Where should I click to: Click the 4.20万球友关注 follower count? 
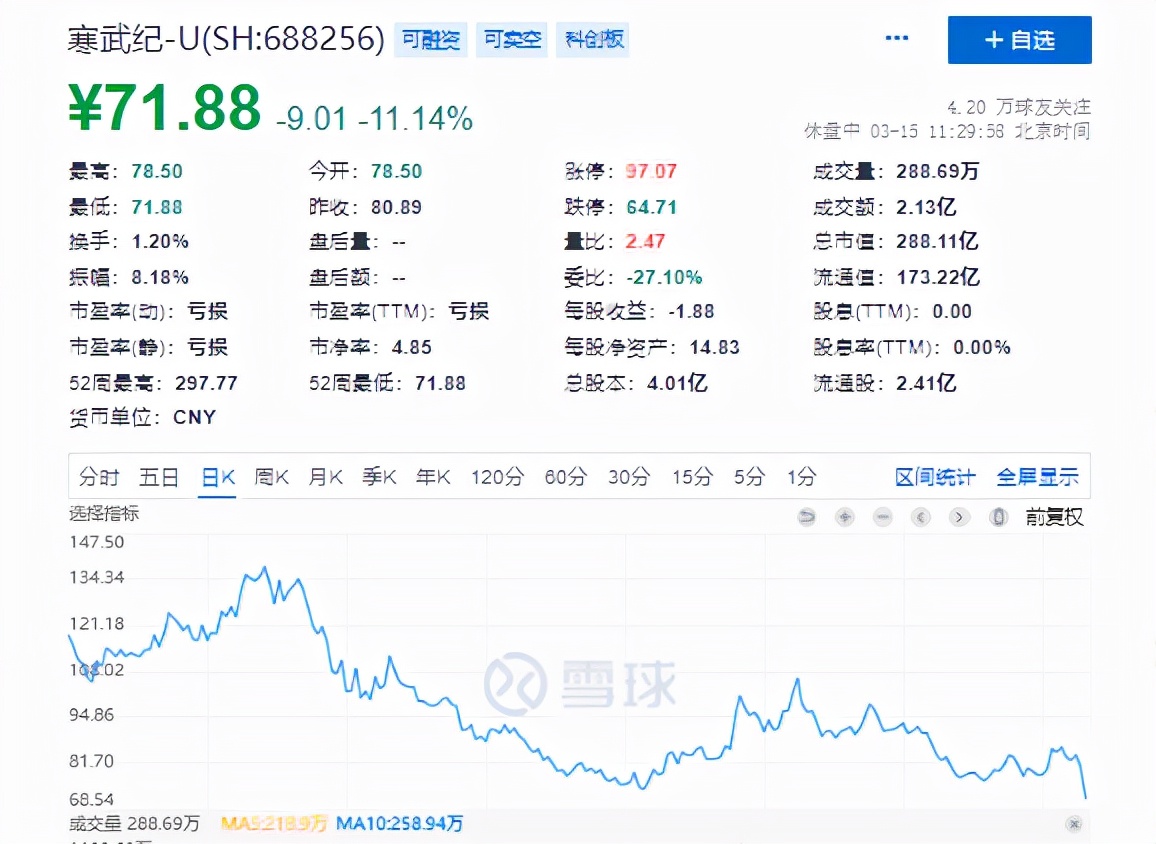coord(1019,108)
